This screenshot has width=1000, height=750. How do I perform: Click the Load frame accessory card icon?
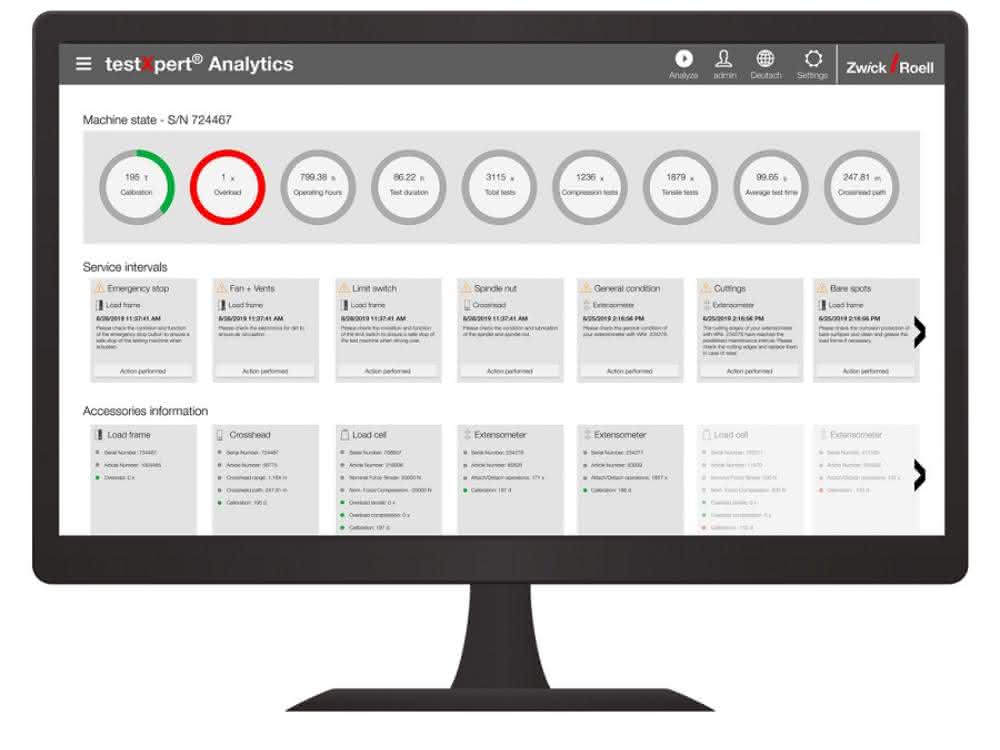tap(99, 435)
